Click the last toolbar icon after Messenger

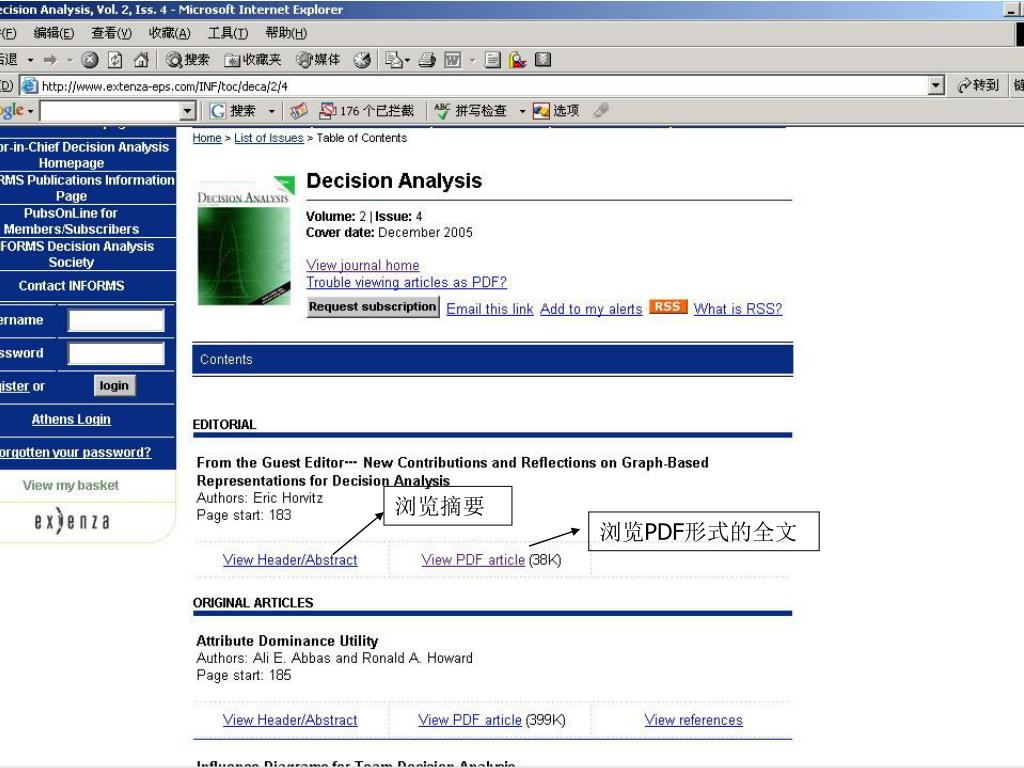(543, 60)
